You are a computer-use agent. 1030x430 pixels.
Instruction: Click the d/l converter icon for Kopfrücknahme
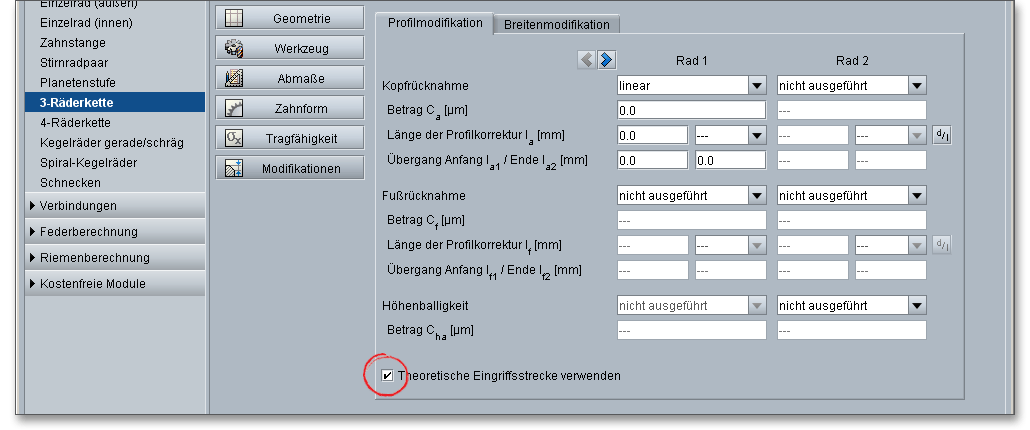pos(941,135)
